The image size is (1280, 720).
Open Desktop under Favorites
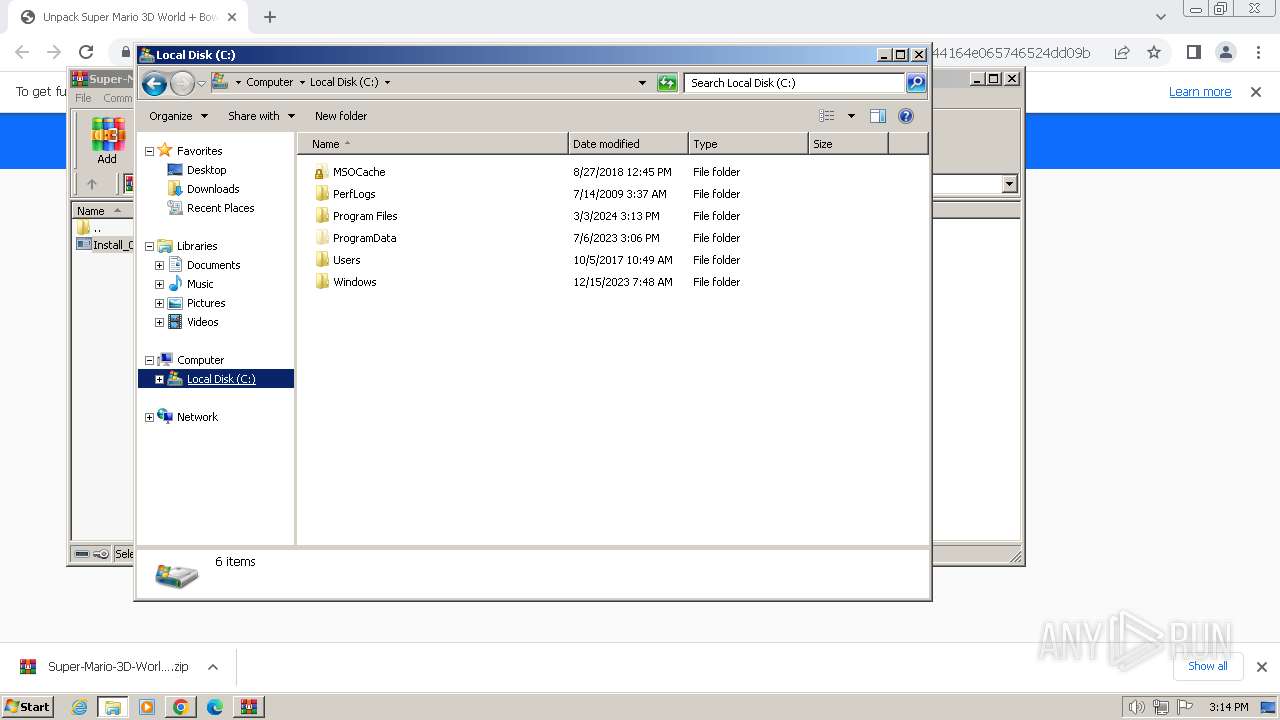pos(206,170)
